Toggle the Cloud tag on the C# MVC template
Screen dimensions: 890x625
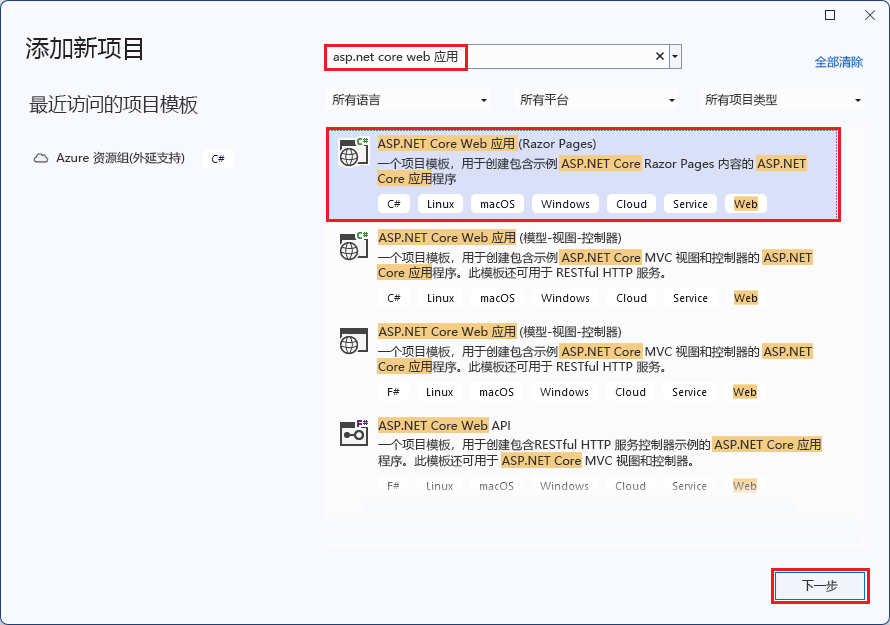point(631,297)
